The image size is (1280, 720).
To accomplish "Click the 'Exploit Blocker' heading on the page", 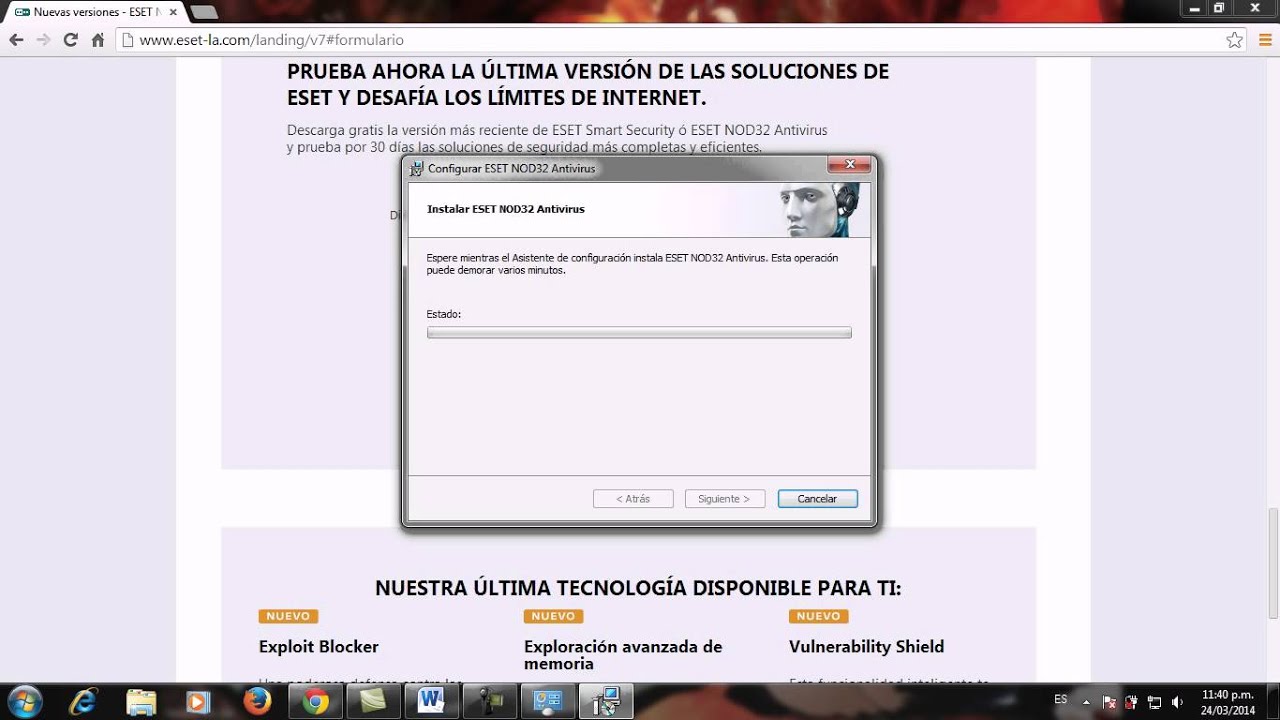I will 318,646.
